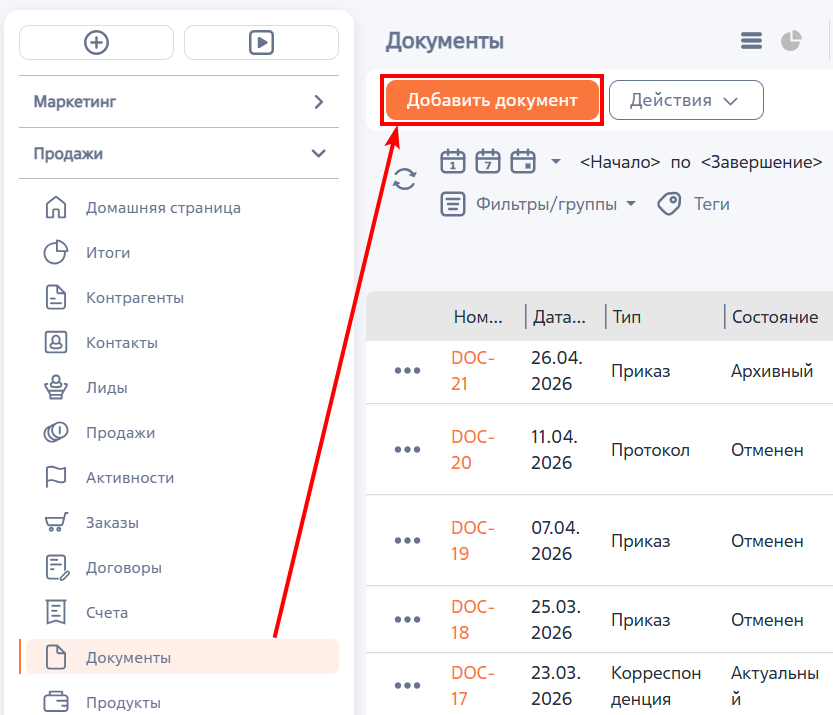Open Контакты in sidebar
Screen dimensions: 833x715
pos(122,343)
